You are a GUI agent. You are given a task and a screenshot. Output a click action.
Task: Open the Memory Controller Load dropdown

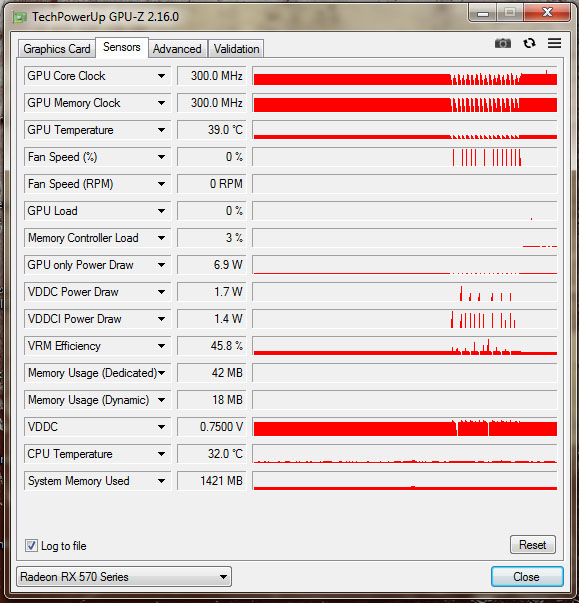click(161, 238)
